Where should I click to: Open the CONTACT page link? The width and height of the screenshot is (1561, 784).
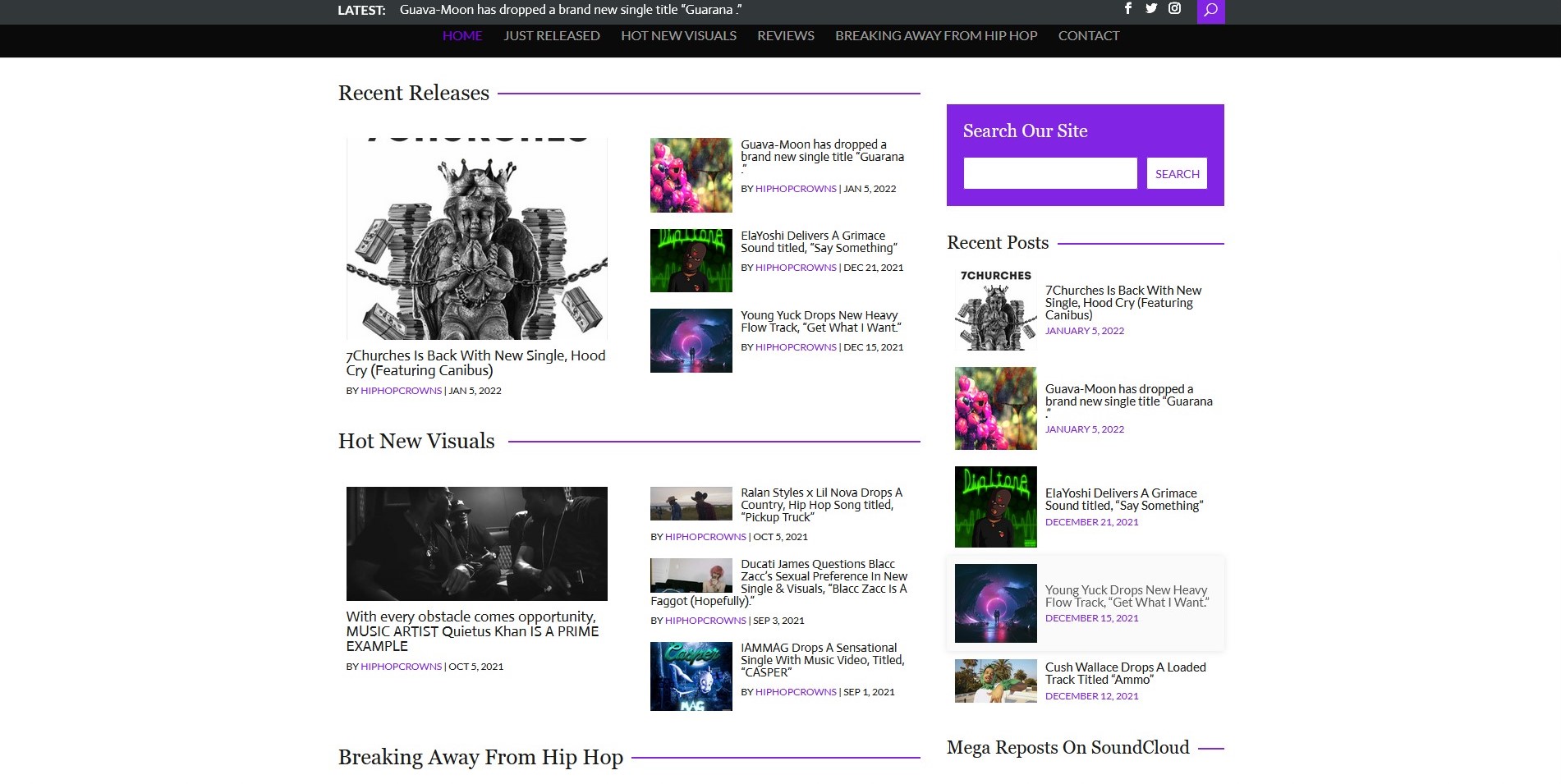(1089, 35)
